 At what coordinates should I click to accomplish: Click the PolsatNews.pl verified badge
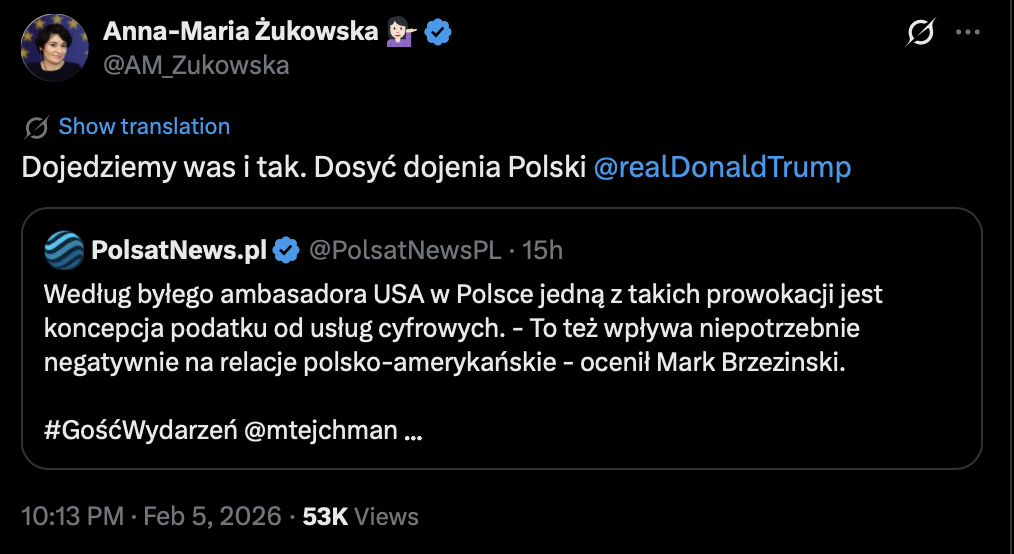pyautogui.click(x=287, y=250)
